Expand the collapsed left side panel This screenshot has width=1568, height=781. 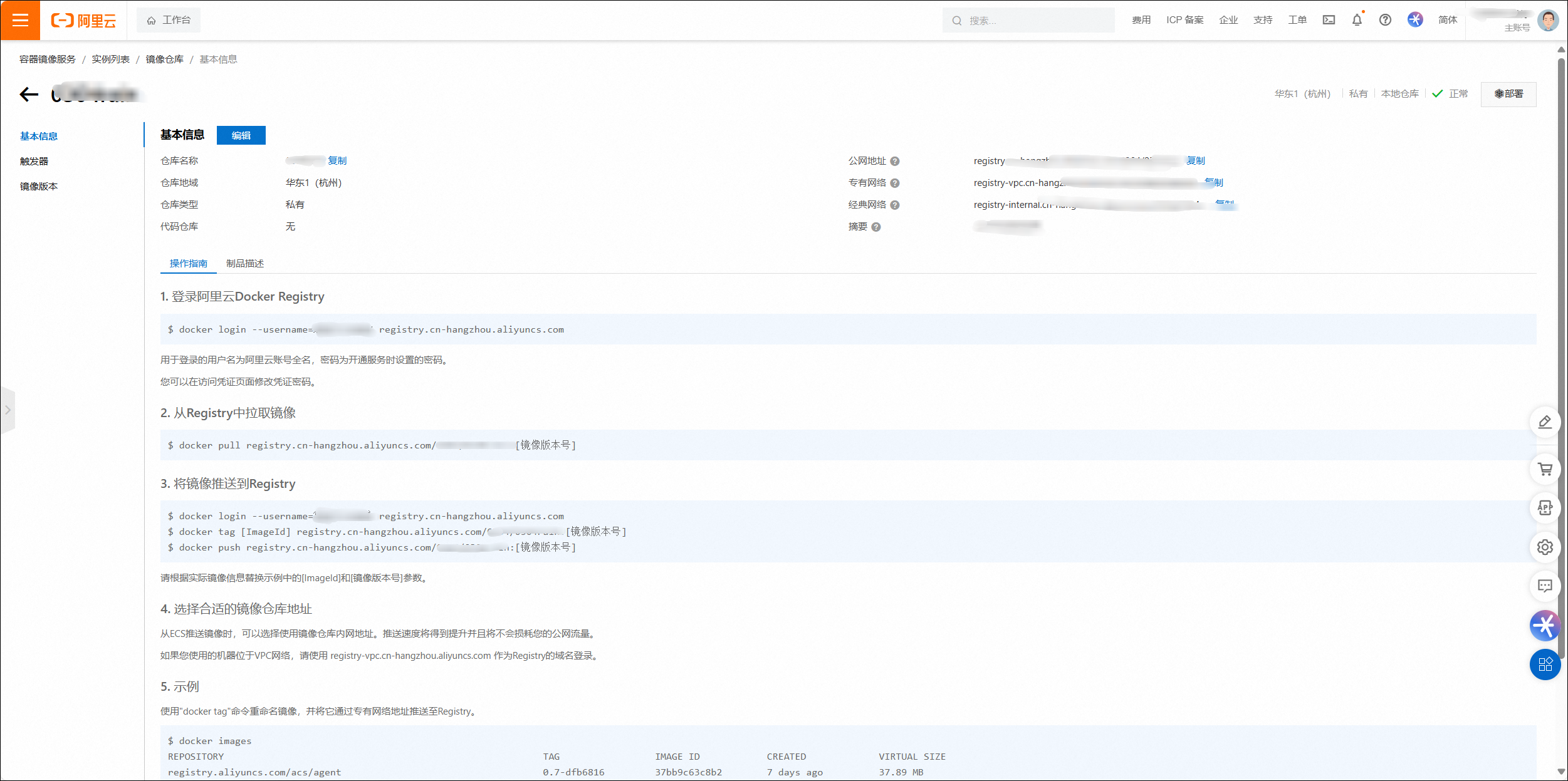pos(8,410)
